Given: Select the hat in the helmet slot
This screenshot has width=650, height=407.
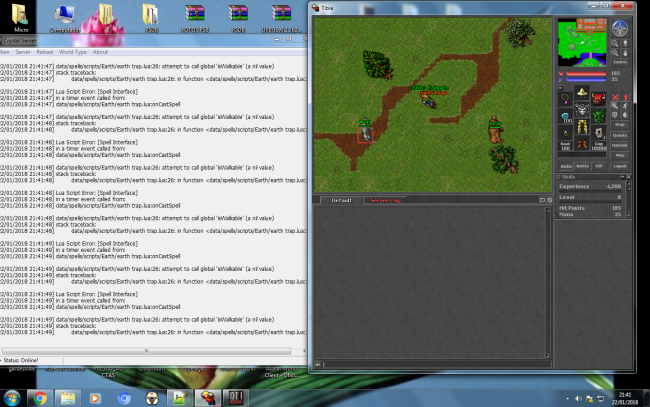Looking at the screenshot, I should click(x=582, y=92).
